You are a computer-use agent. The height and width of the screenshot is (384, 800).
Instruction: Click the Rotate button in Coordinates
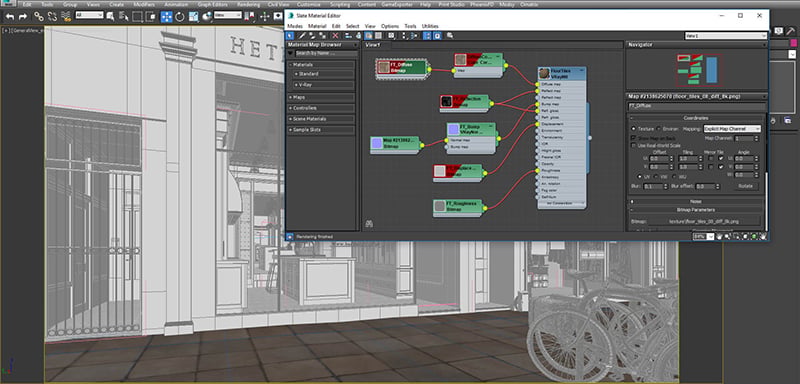point(745,186)
